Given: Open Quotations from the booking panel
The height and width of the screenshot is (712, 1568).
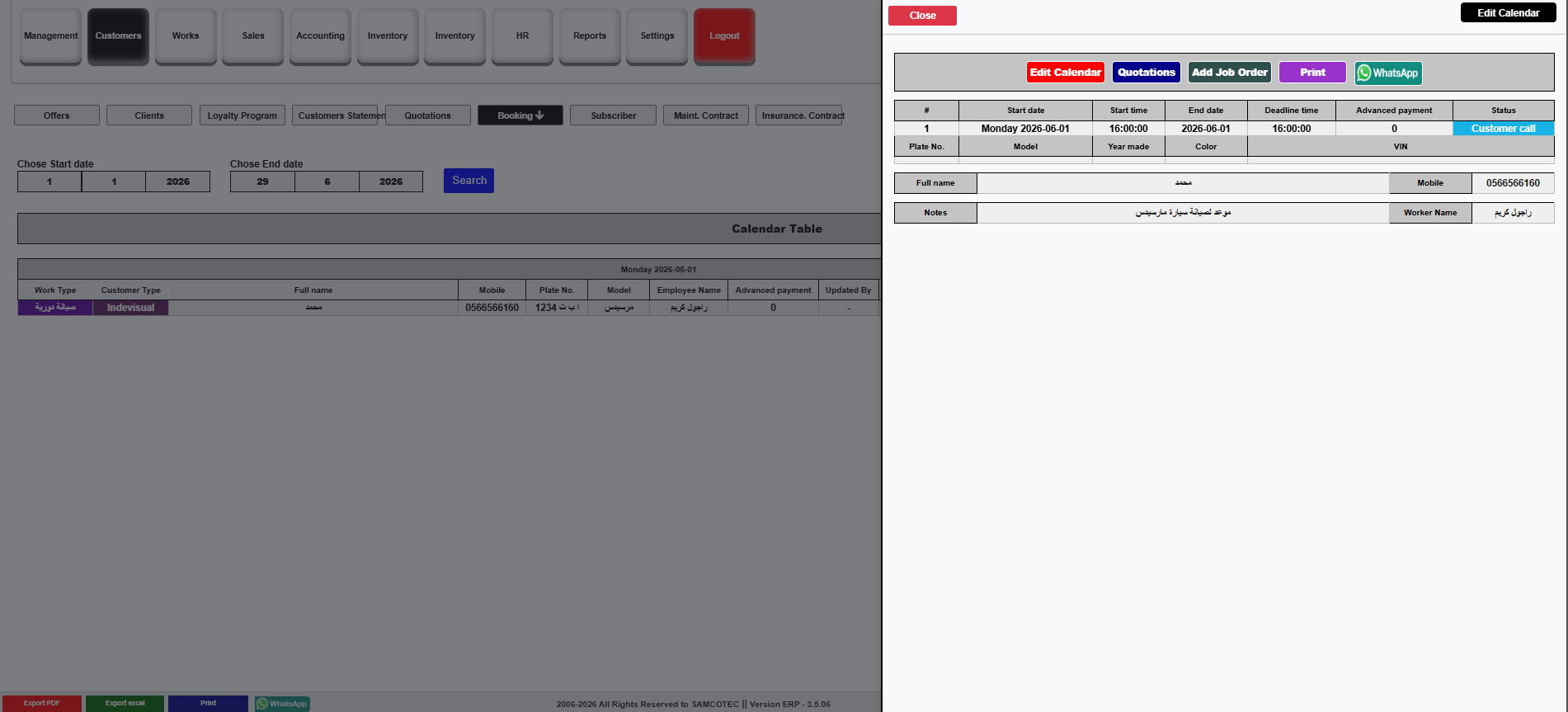Looking at the screenshot, I should [1147, 73].
